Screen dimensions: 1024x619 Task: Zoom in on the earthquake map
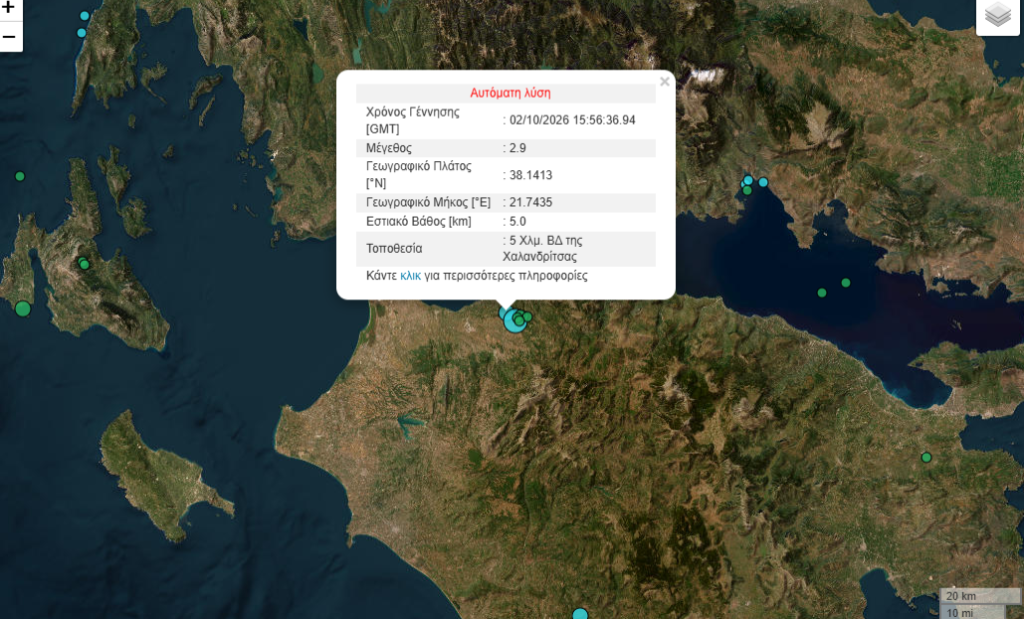point(9,8)
